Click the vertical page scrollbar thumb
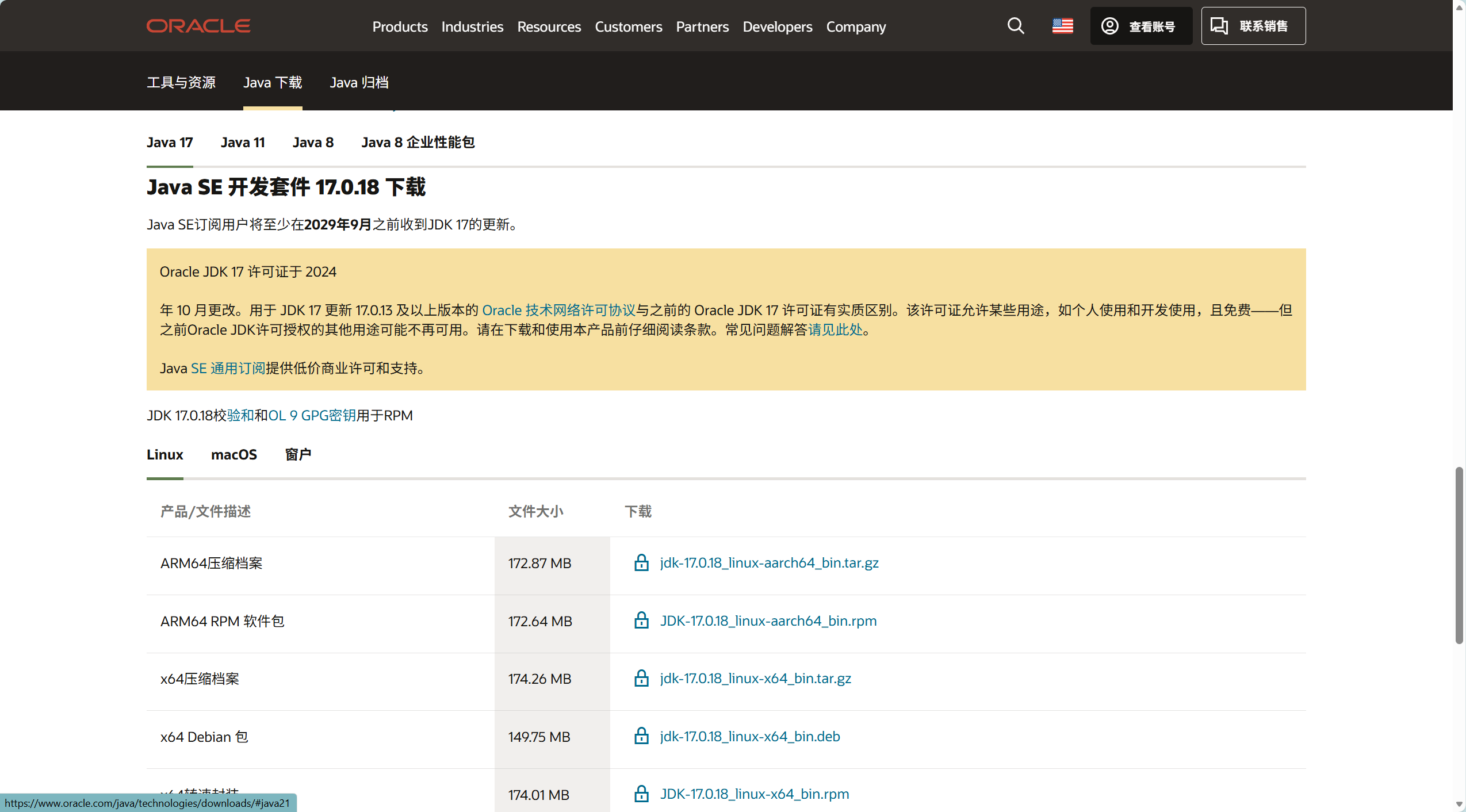 click(1459, 555)
